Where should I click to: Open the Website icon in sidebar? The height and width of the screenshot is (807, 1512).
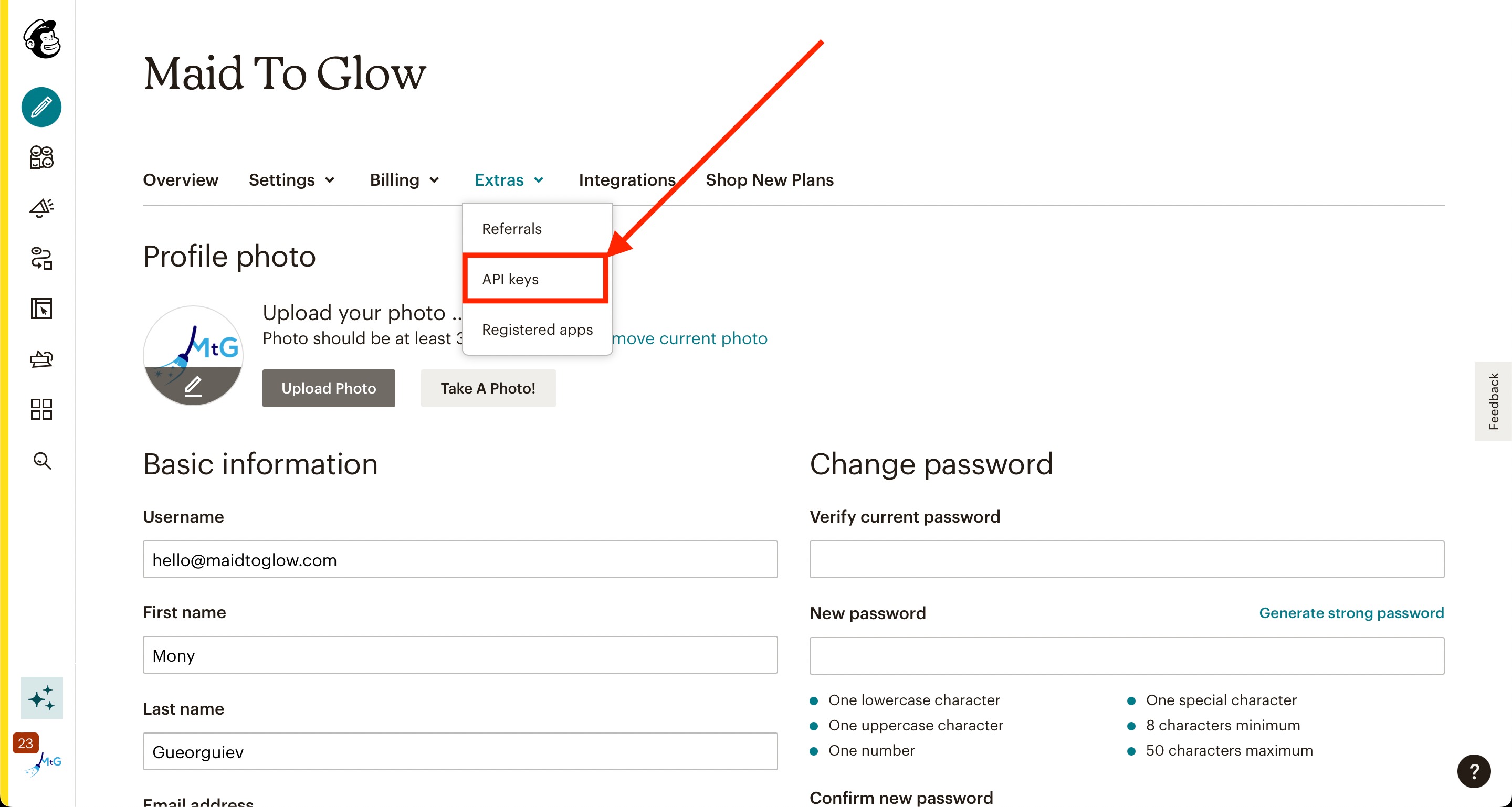pyautogui.click(x=41, y=309)
